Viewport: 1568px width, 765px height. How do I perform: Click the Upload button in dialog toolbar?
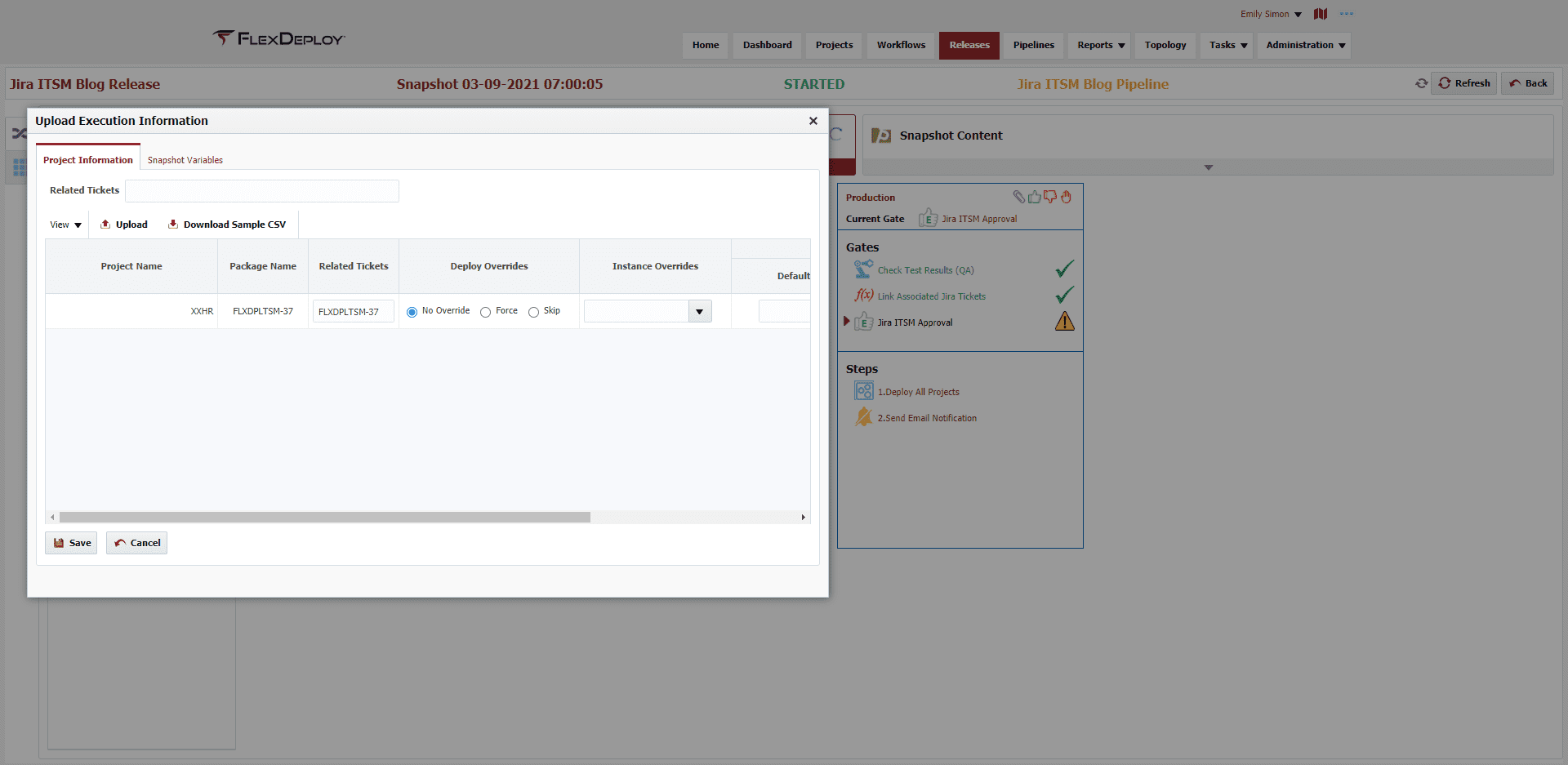click(124, 225)
